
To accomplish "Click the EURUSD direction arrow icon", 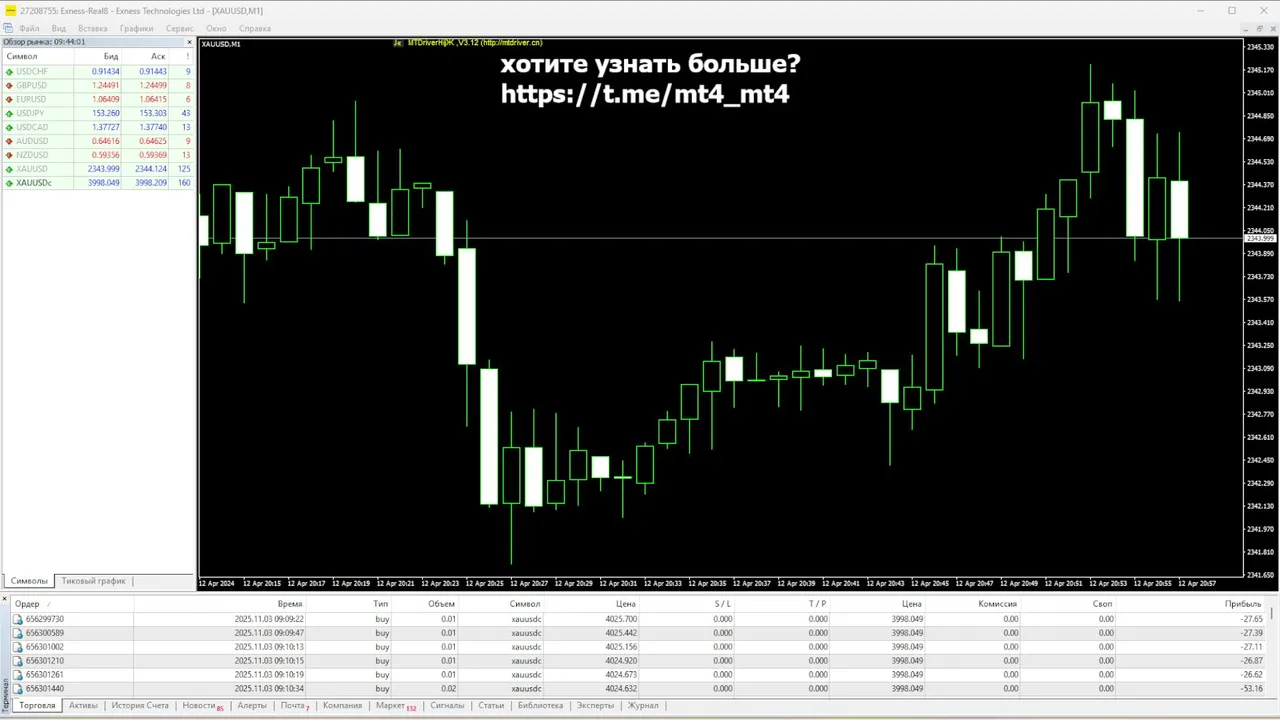I will pyautogui.click(x=9, y=100).
